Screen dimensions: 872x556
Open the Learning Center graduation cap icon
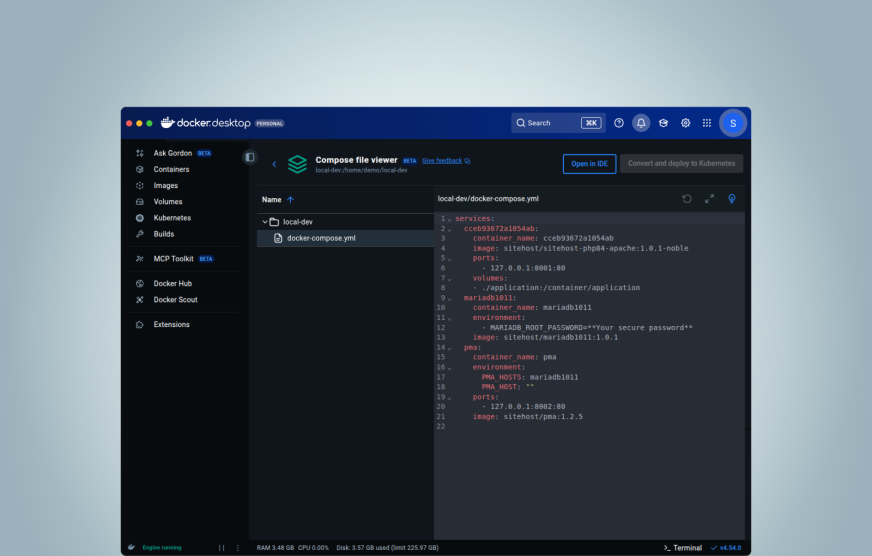coord(663,123)
